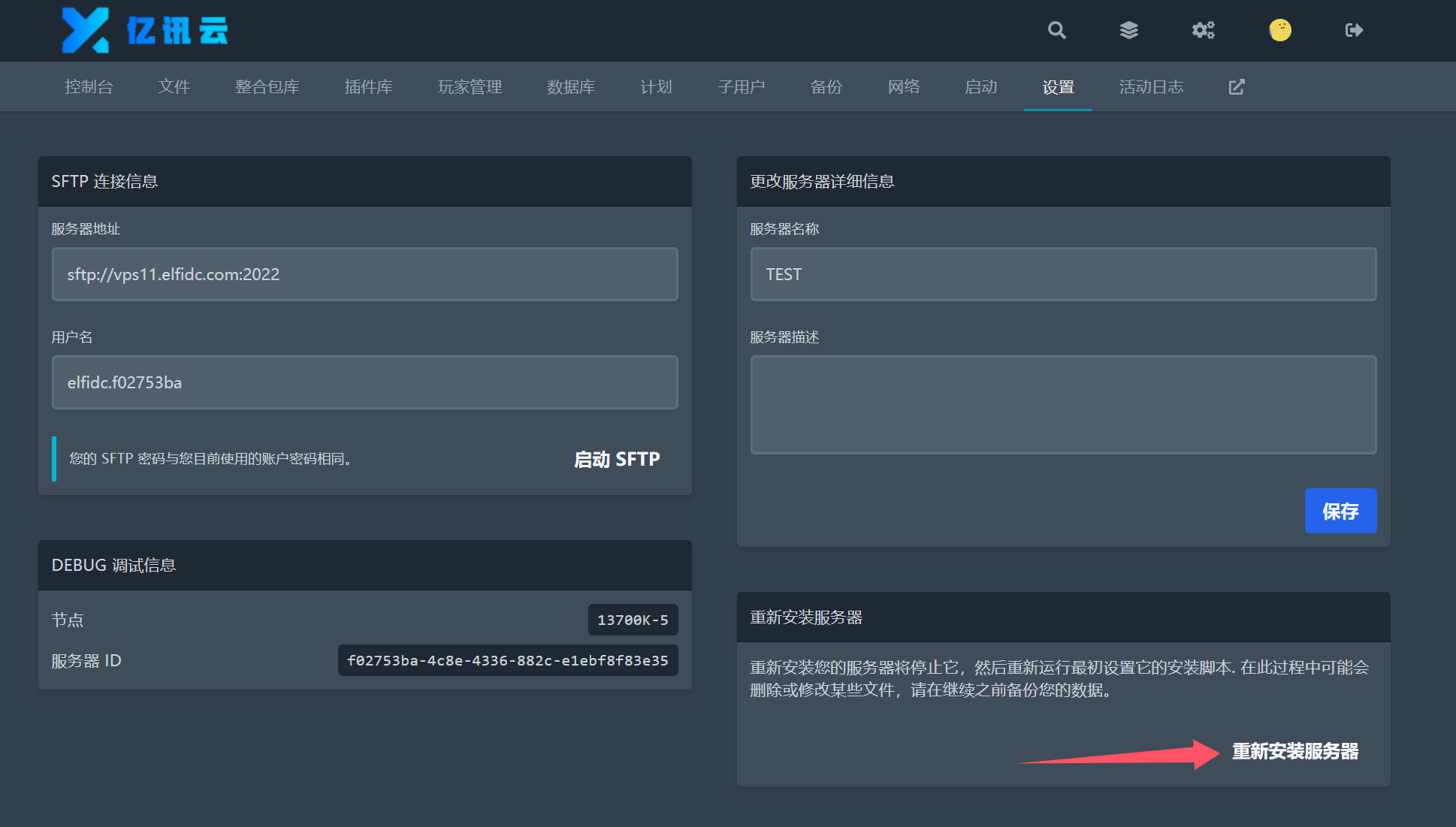Screen dimensions: 1456x827
Task: Open the 网络 tab
Action: 904,87
